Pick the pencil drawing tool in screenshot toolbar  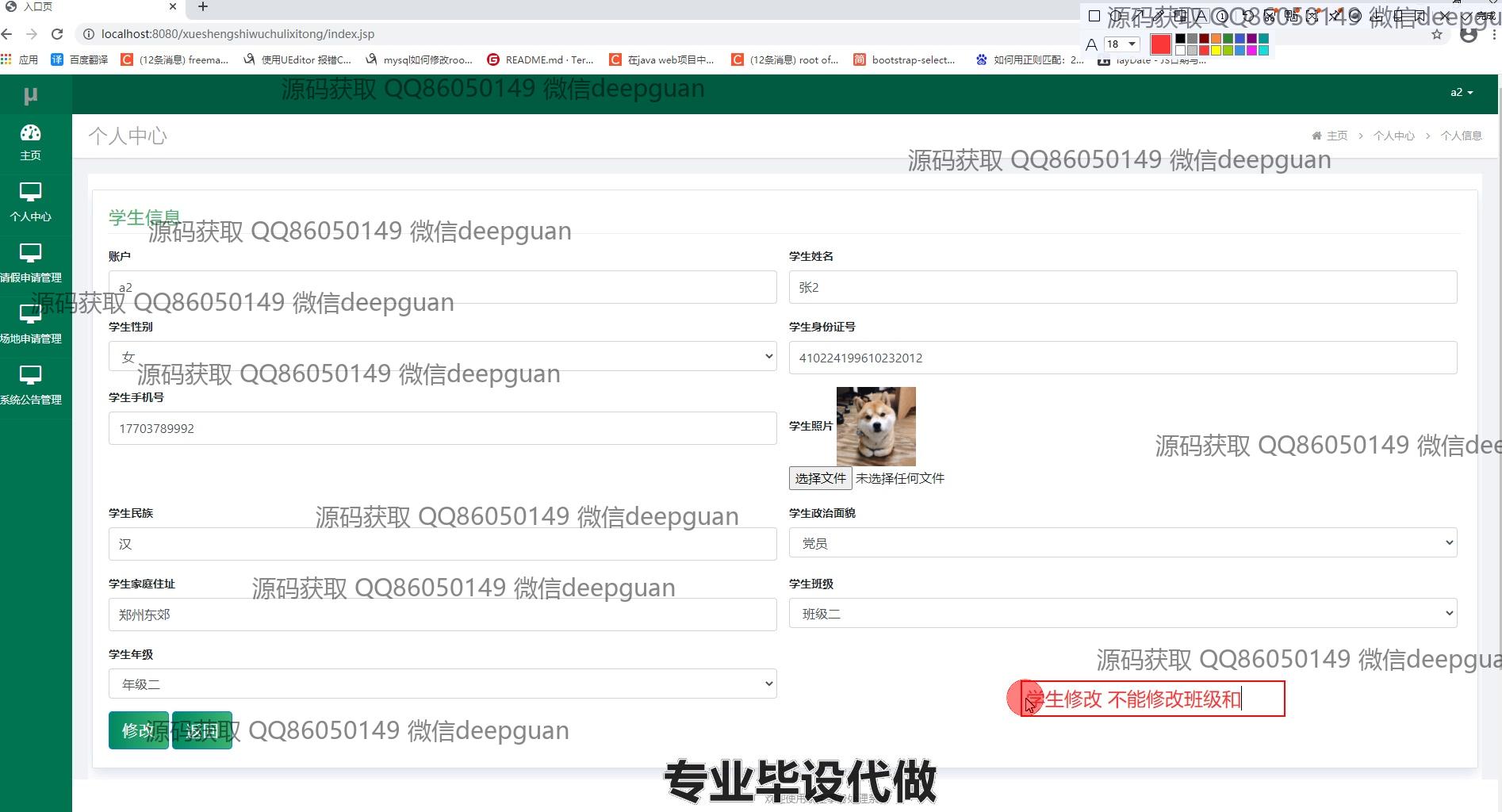tap(1159, 16)
